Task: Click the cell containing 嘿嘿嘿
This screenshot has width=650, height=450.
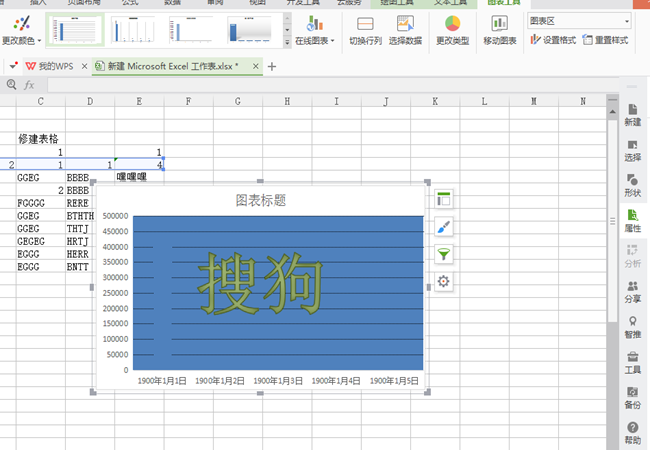Action: 139,177
